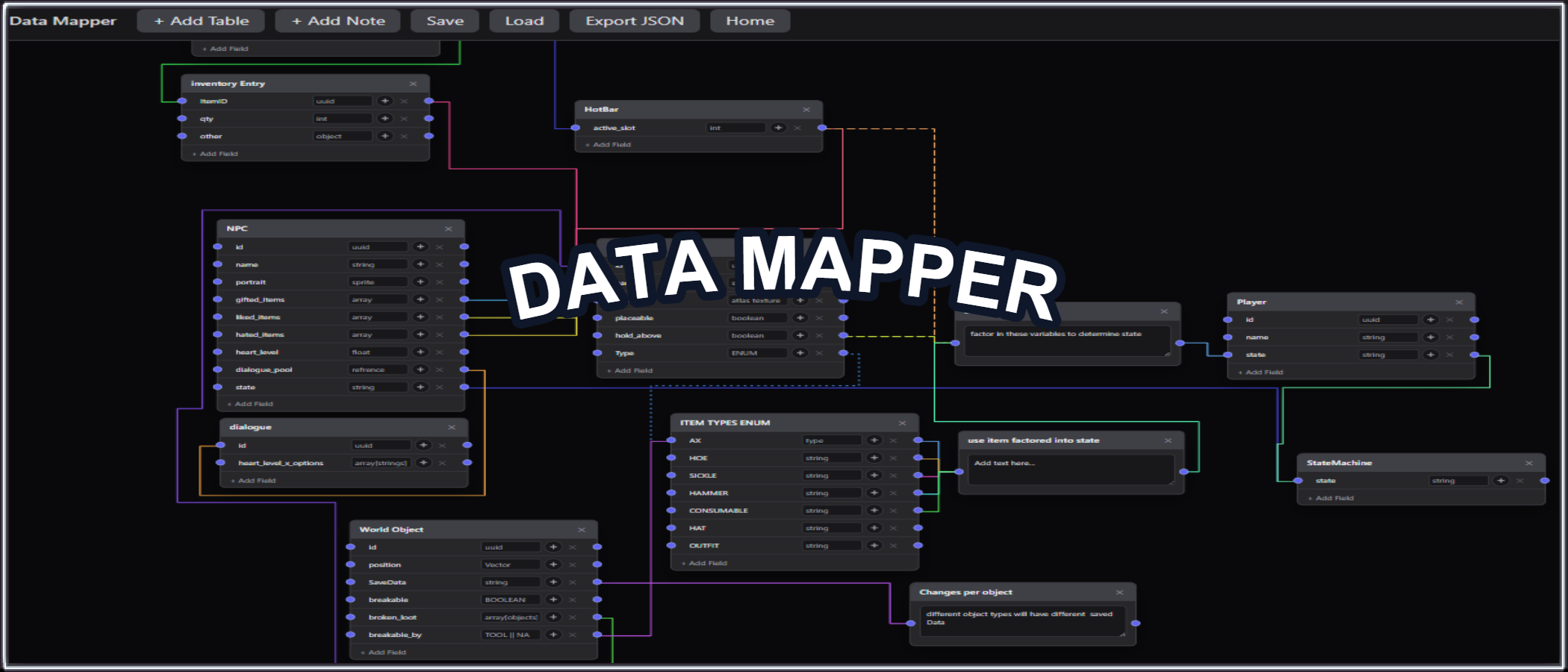1568x672 pixels.
Task: Select the broken_loot field name
Action: pos(393,617)
